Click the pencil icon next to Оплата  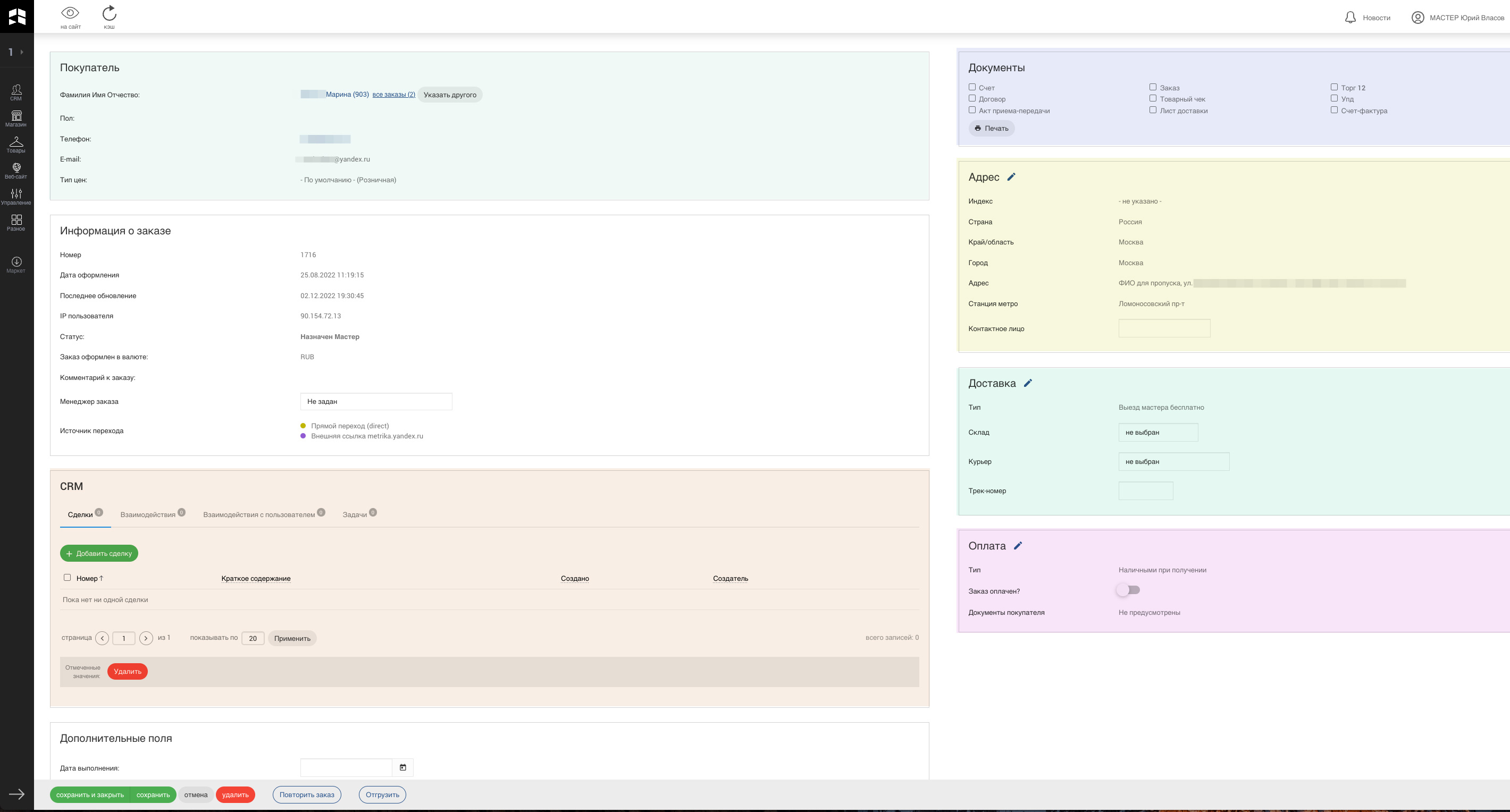coord(1018,545)
